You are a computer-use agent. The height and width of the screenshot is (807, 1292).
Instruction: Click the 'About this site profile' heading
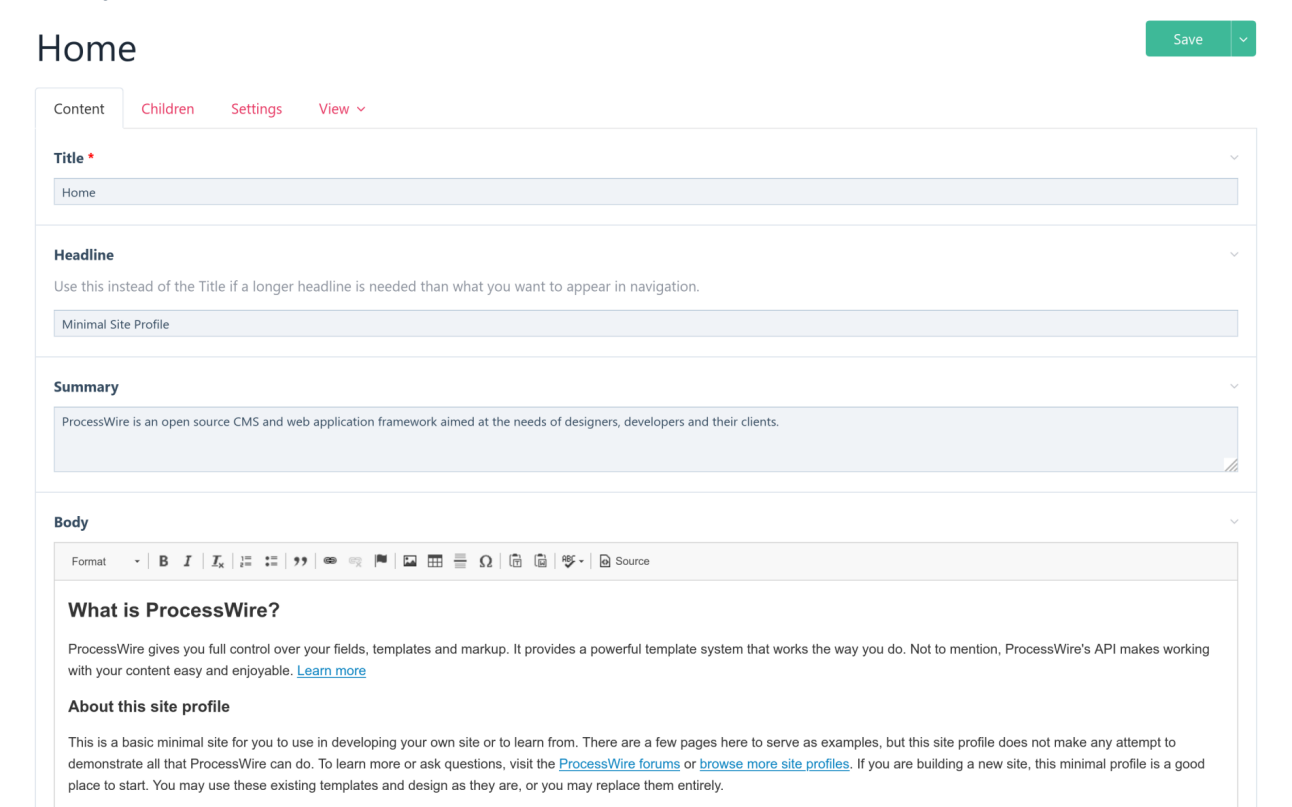click(149, 707)
